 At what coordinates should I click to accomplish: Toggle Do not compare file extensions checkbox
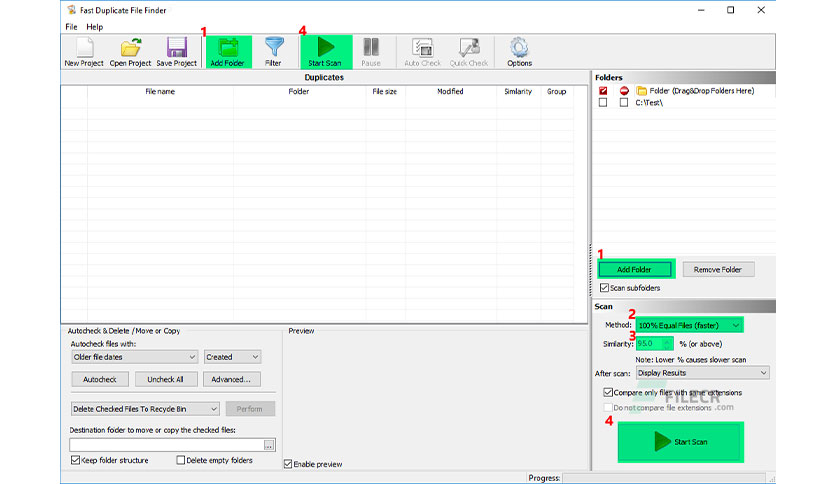(x=608, y=407)
